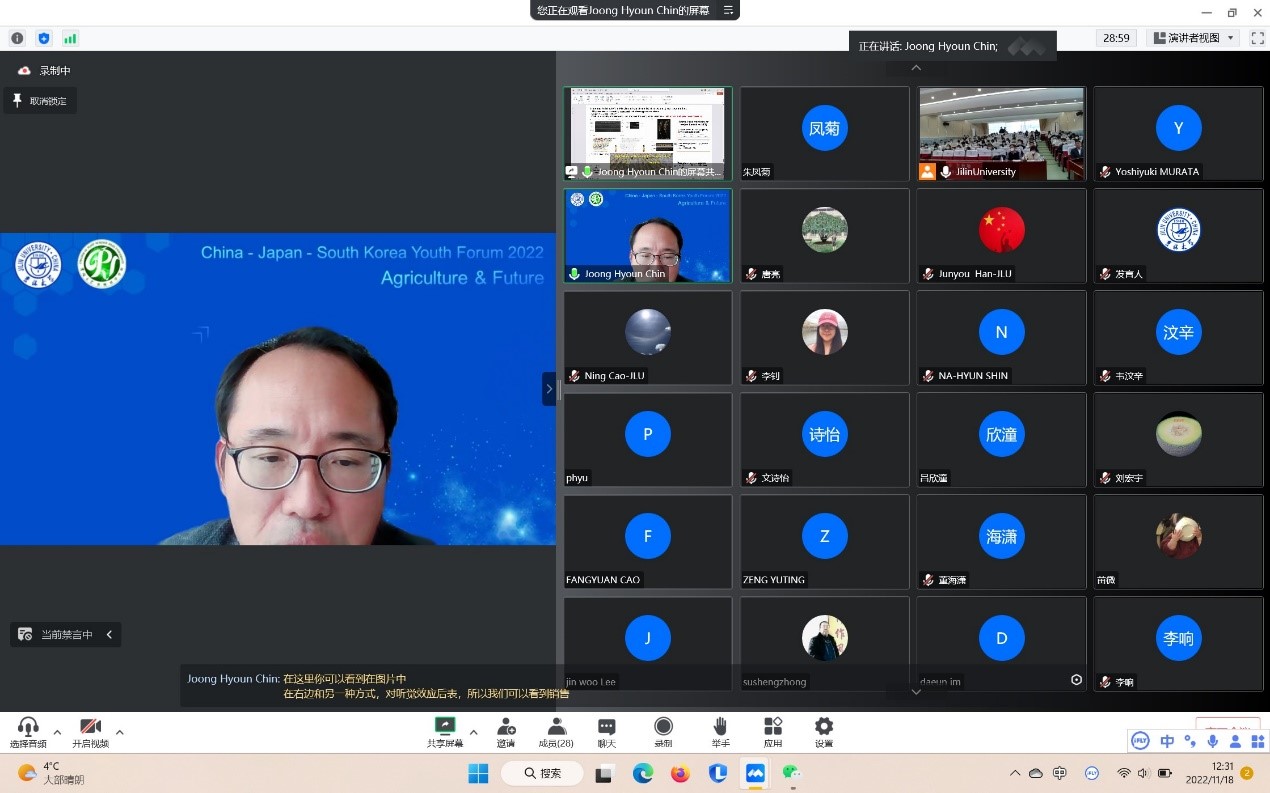This screenshot has height=793, width=1270.
Task: Select the JilinUniversity video thumbnail
Action: tap(1001, 133)
